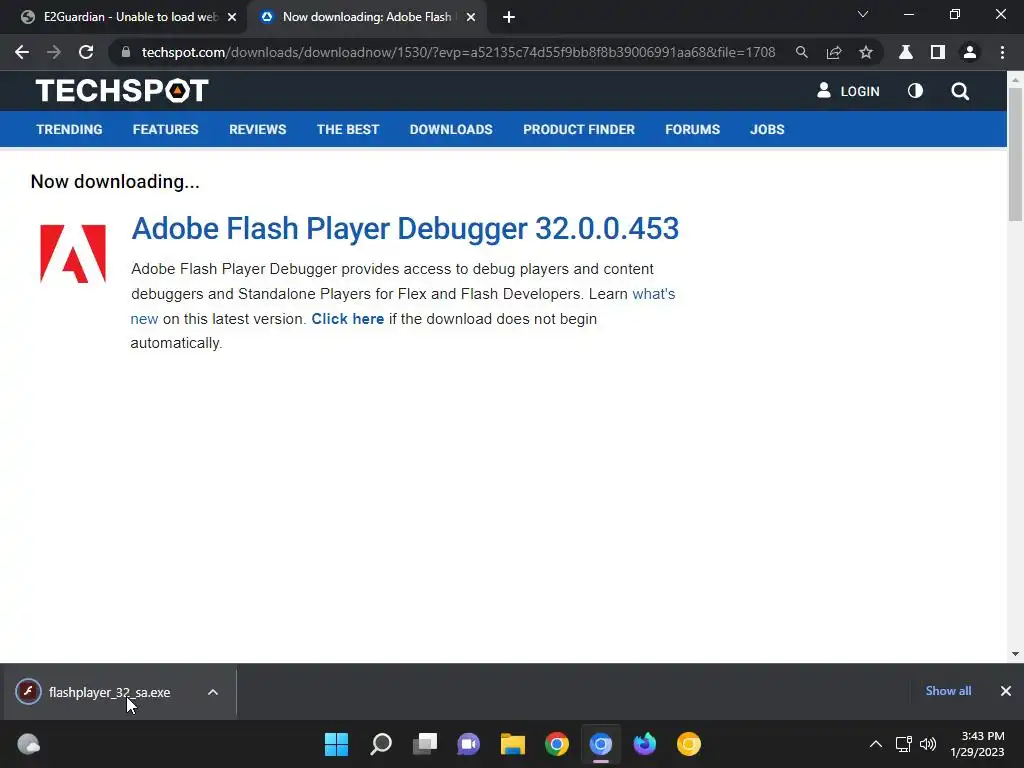Screen dimensions: 1024x768
Task: Toggle TechSpot dark mode
Action: tap(916, 91)
